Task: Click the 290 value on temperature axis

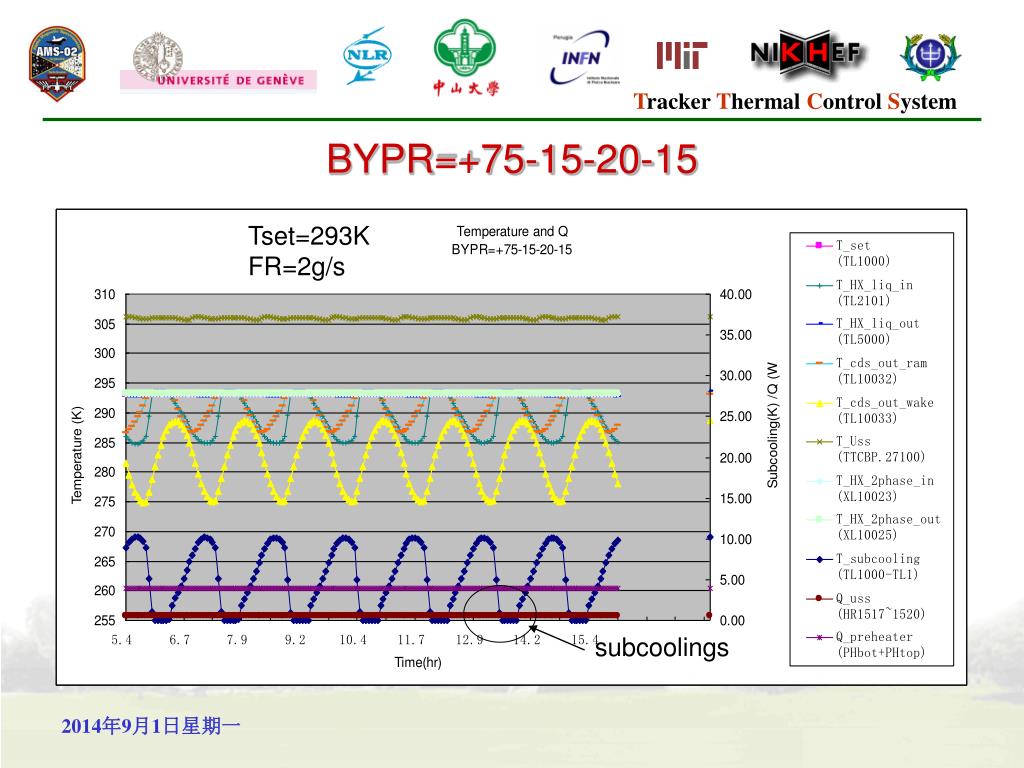Action: coord(104,413)
